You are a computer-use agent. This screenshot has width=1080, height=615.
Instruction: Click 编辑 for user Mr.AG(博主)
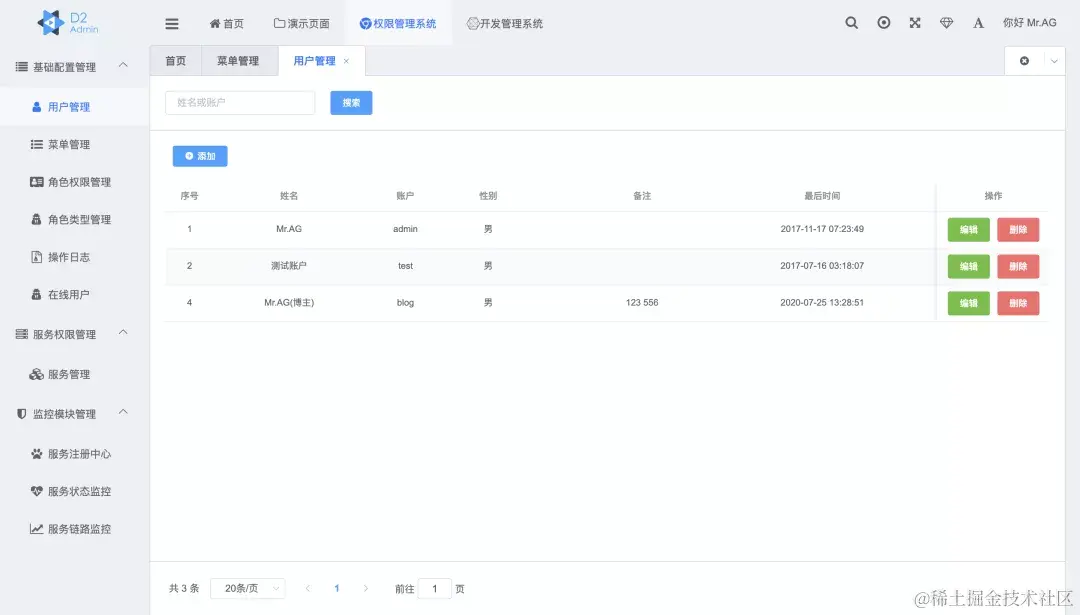click(x=968, y=303)
